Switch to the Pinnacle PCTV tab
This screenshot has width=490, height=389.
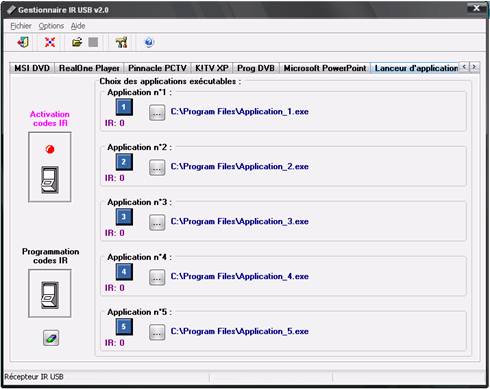(x=157, y=68)
